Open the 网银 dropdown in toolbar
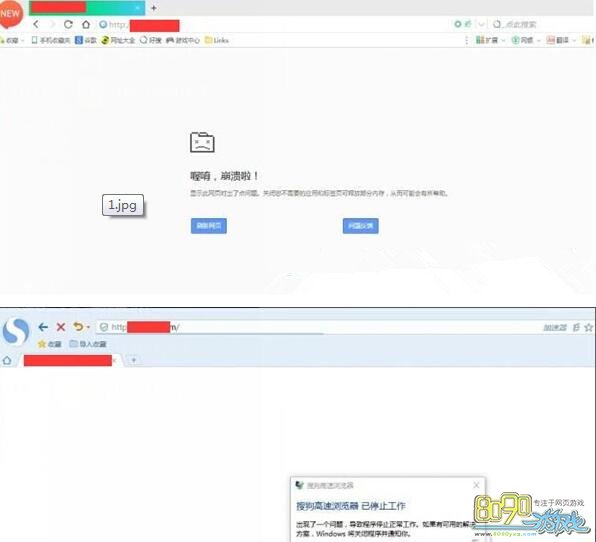 click(525, 40)
